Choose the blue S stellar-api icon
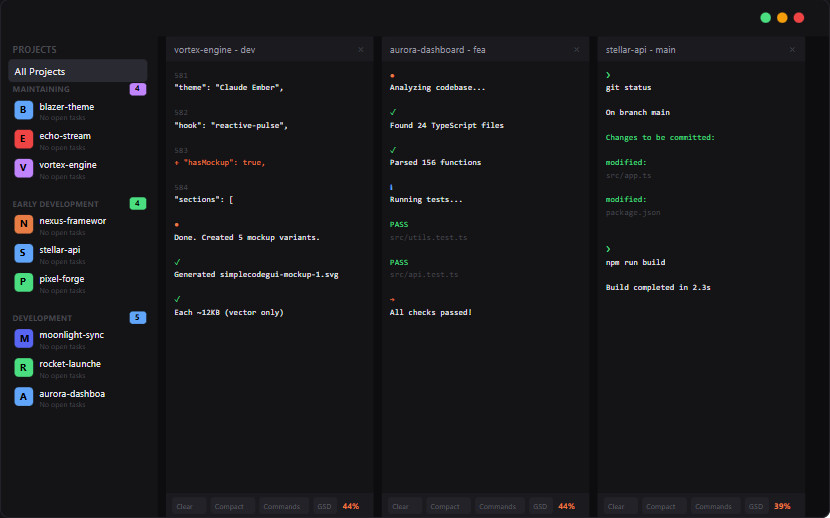830x518 pixels. 23,253
